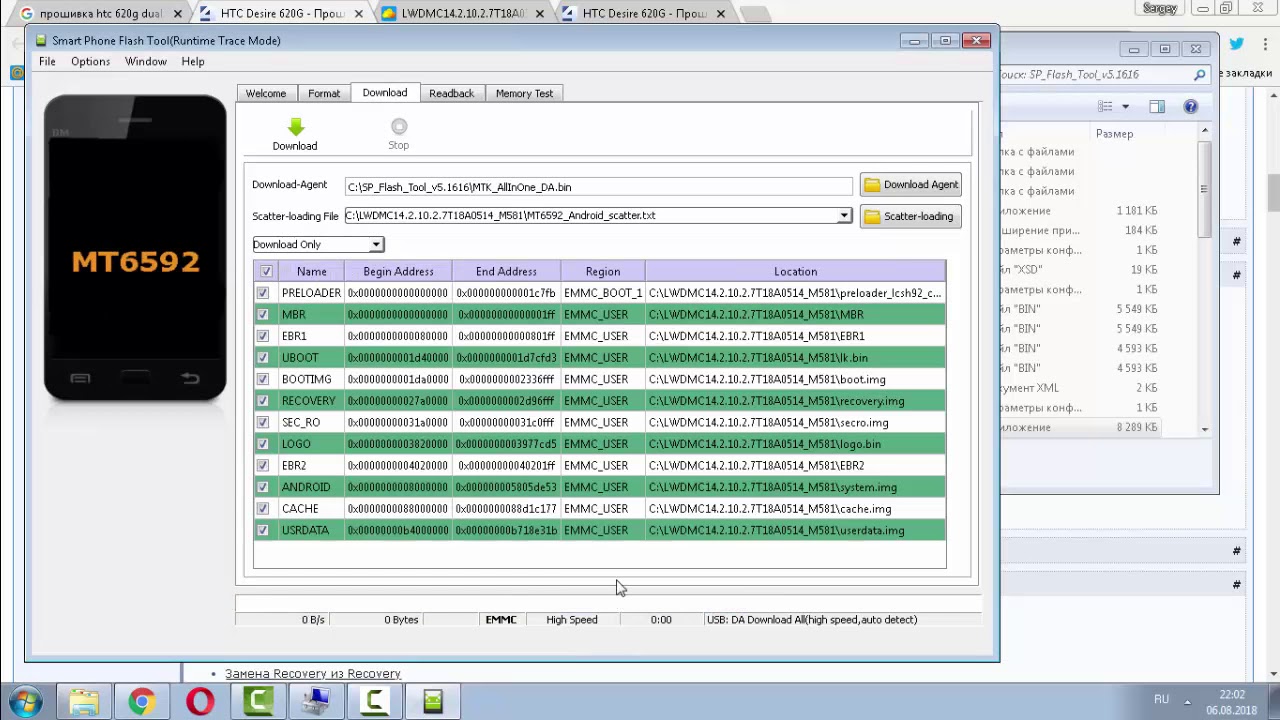Uncheck the BOOTIMG row checkbox

[263, 379]
